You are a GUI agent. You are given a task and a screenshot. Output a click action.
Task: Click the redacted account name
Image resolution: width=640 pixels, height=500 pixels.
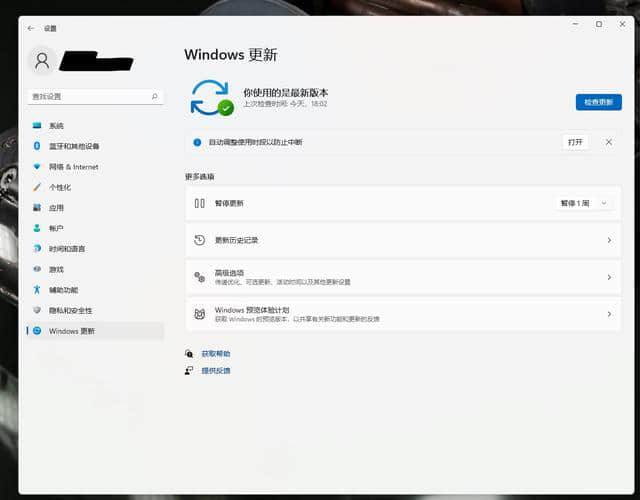[x=97, y=61]
